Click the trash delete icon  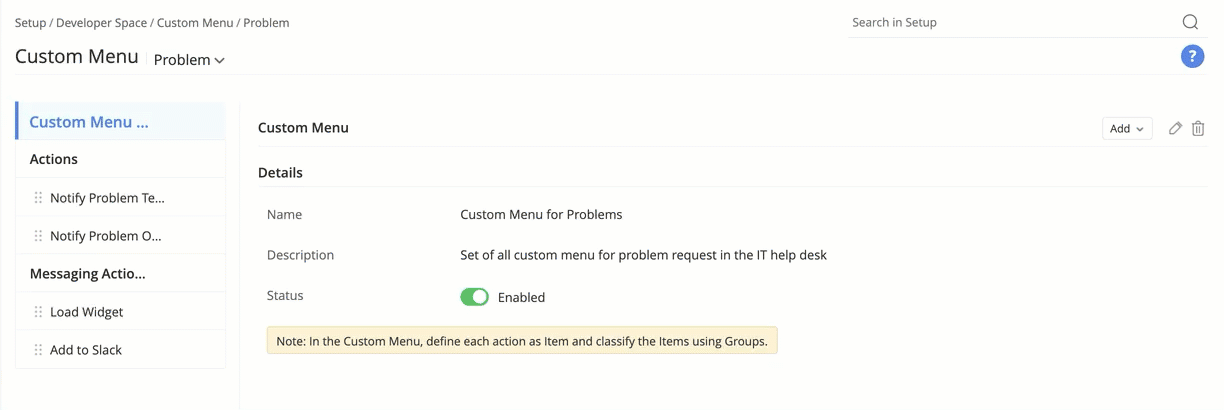click(x=1198, y=128)
